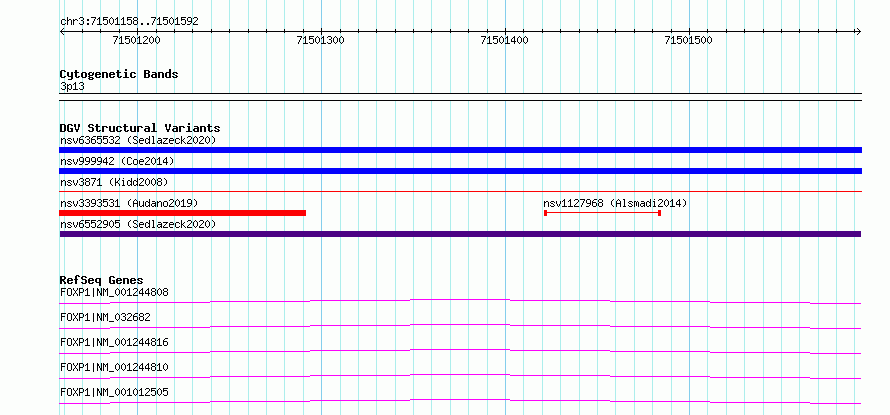Click the nsv6365532 (Sedlazeck2020) variant label
This screenshot has width=890, height=415.
[138, 140]
